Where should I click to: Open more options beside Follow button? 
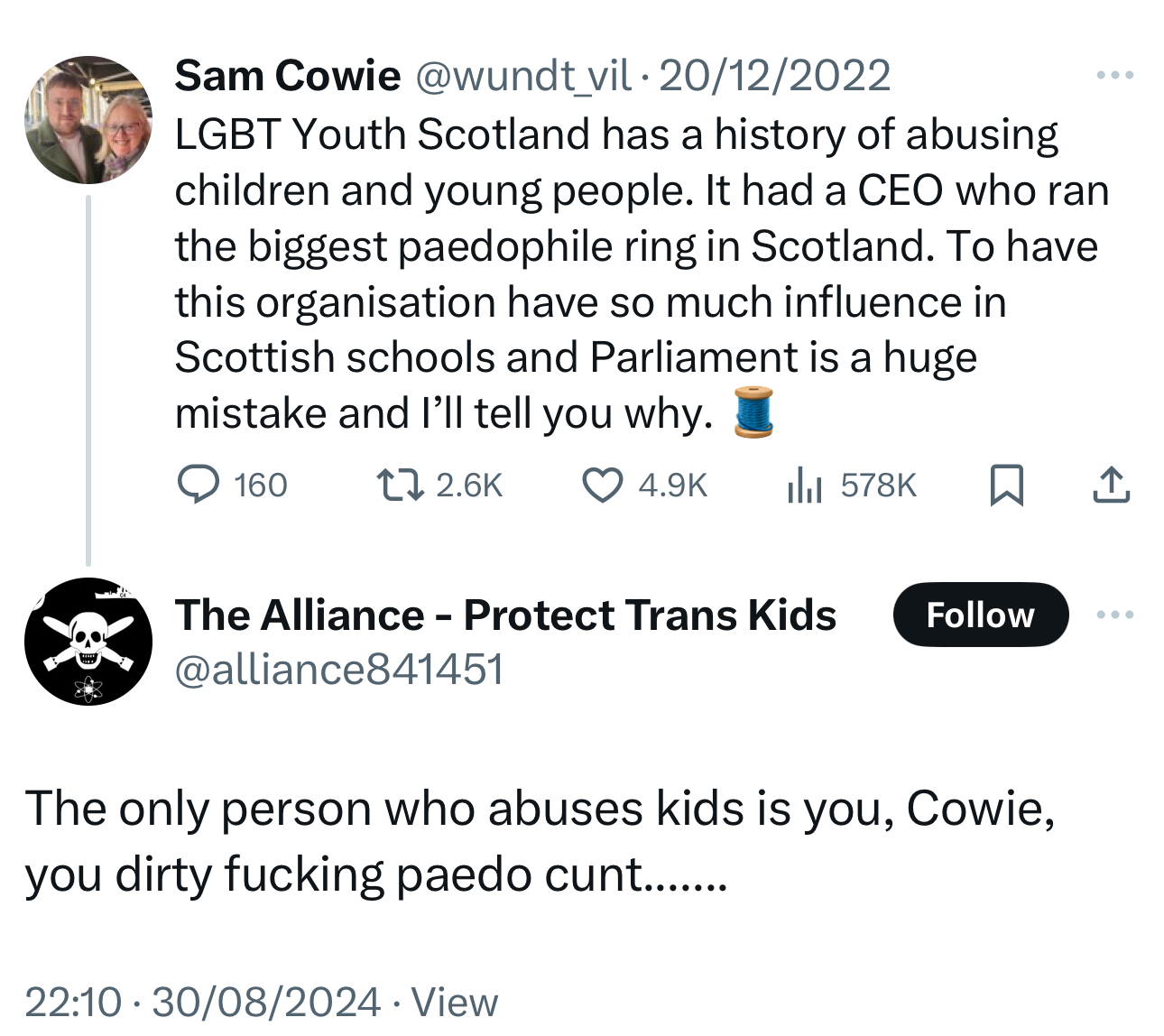click(1115, 615)
